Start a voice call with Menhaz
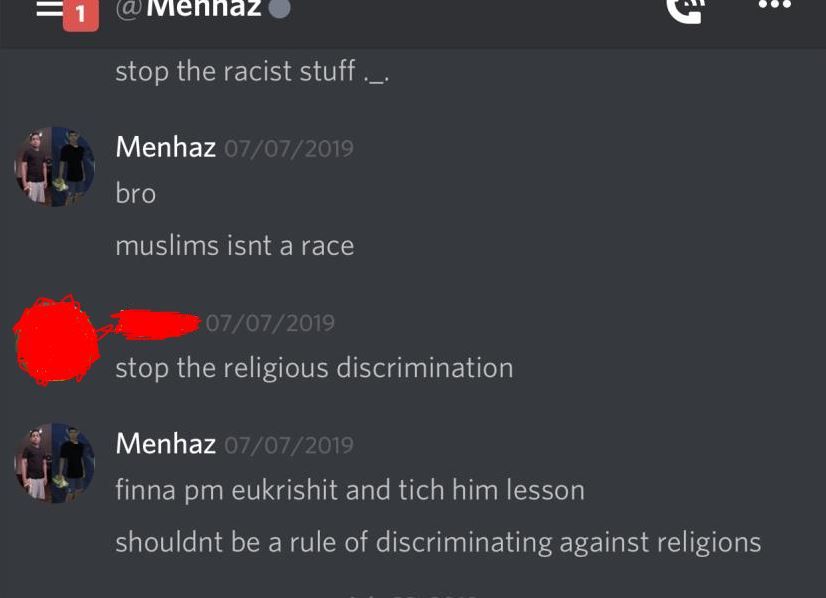The width and height of the screenshot is (826, 598). tap(685, 11)
